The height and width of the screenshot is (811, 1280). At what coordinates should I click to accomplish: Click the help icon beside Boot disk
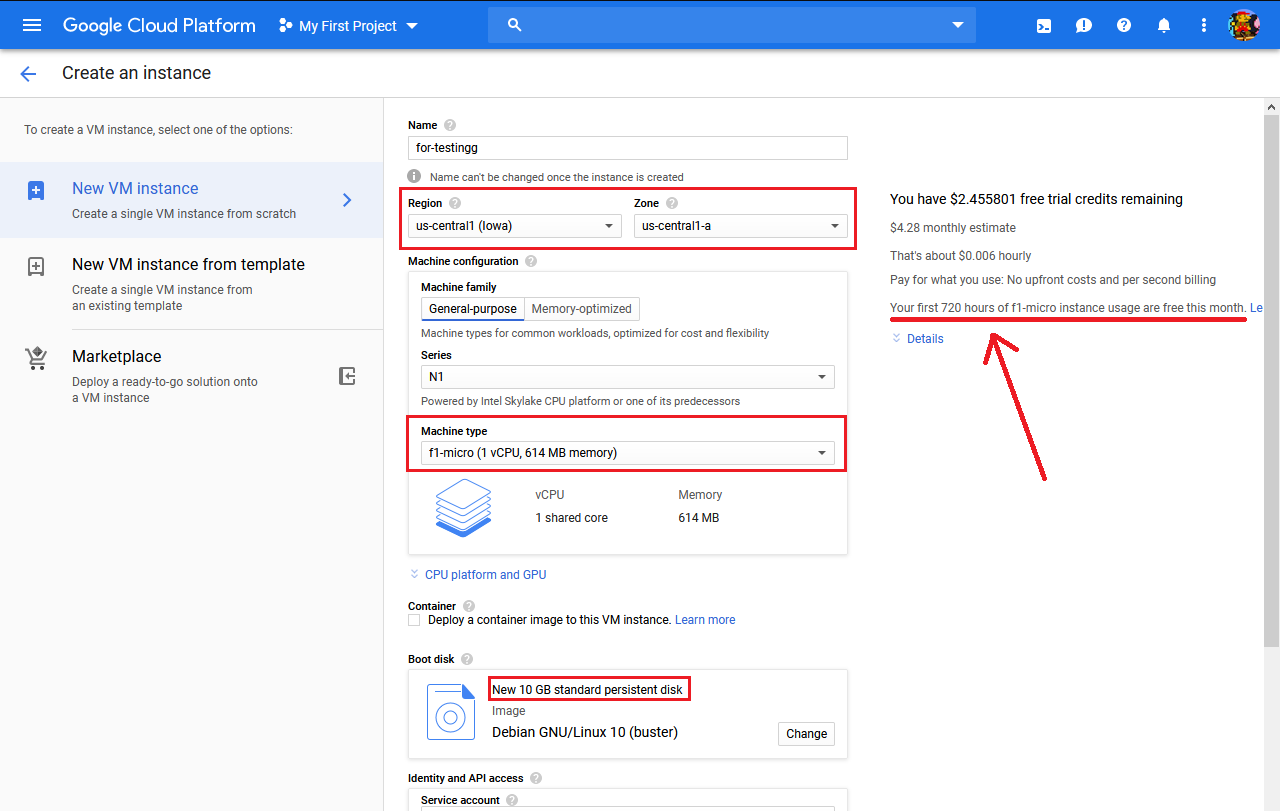(x=467, y=659)
